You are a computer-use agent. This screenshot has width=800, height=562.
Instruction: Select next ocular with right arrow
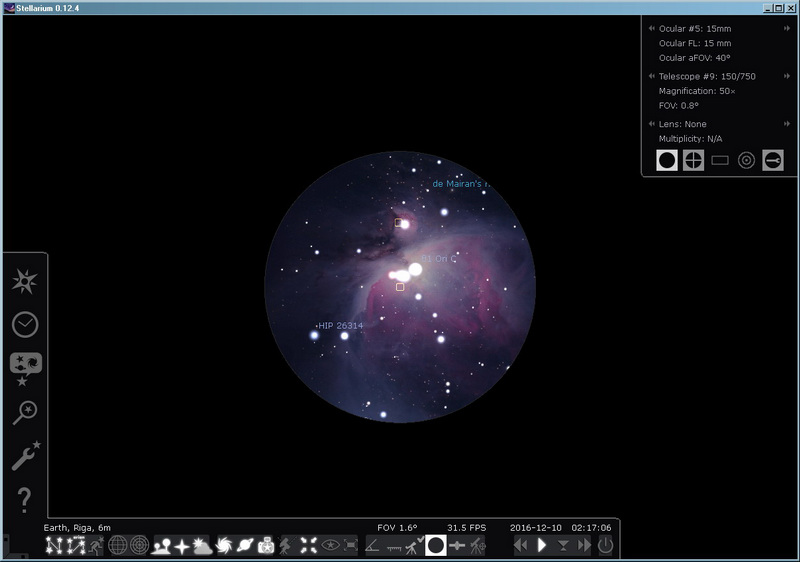click(x=787, y=29)
